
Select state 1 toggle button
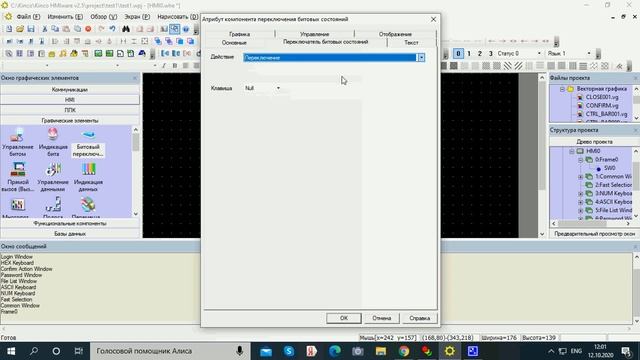pos(469,53)
